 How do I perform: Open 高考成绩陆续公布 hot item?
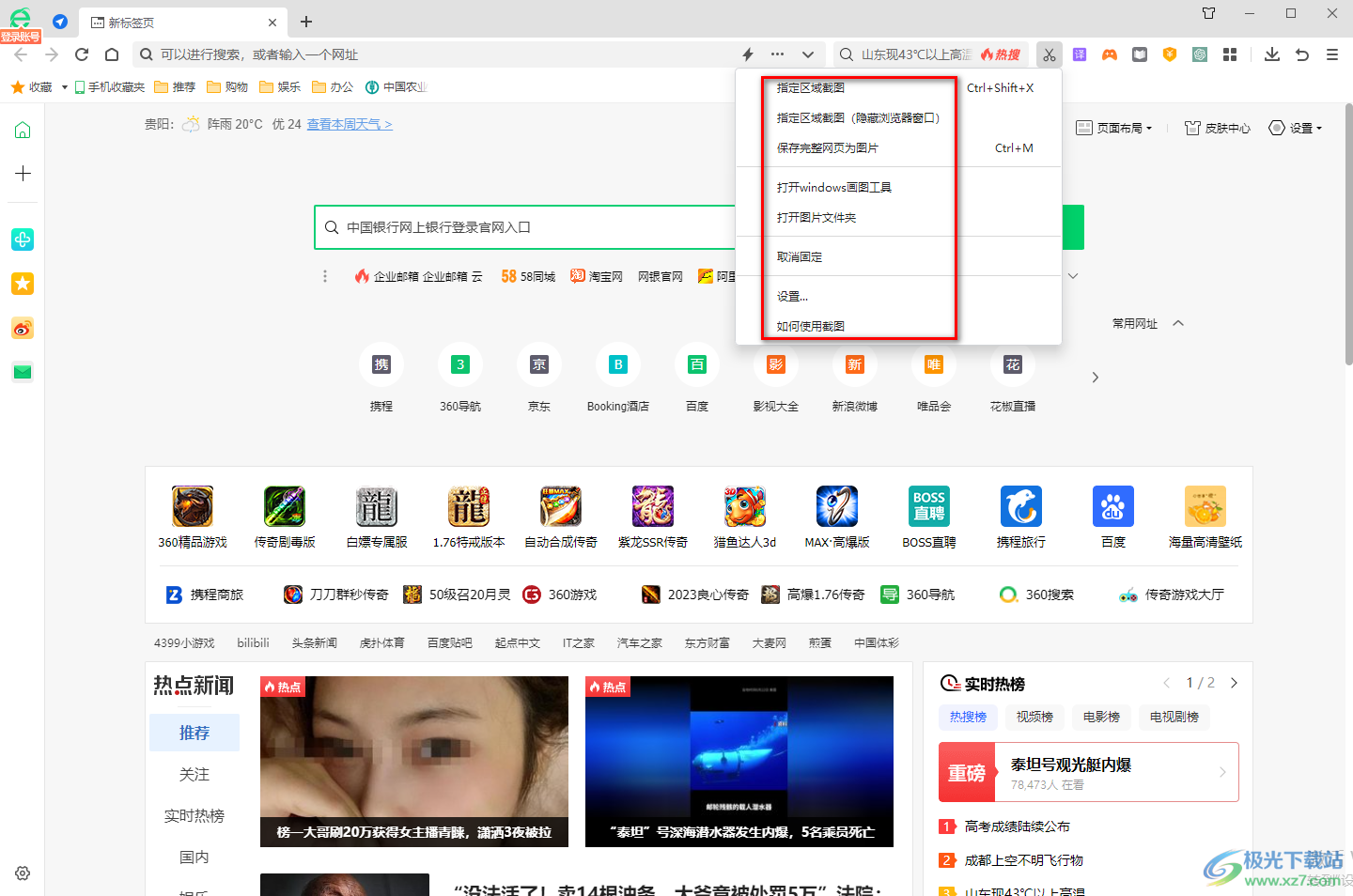tap(1018, 826)
